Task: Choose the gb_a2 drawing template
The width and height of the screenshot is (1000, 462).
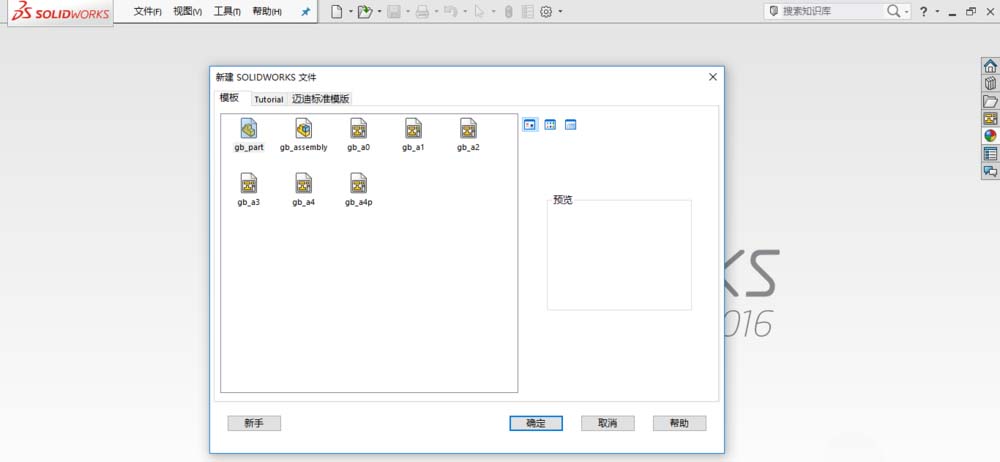Action: pos(468,128)
